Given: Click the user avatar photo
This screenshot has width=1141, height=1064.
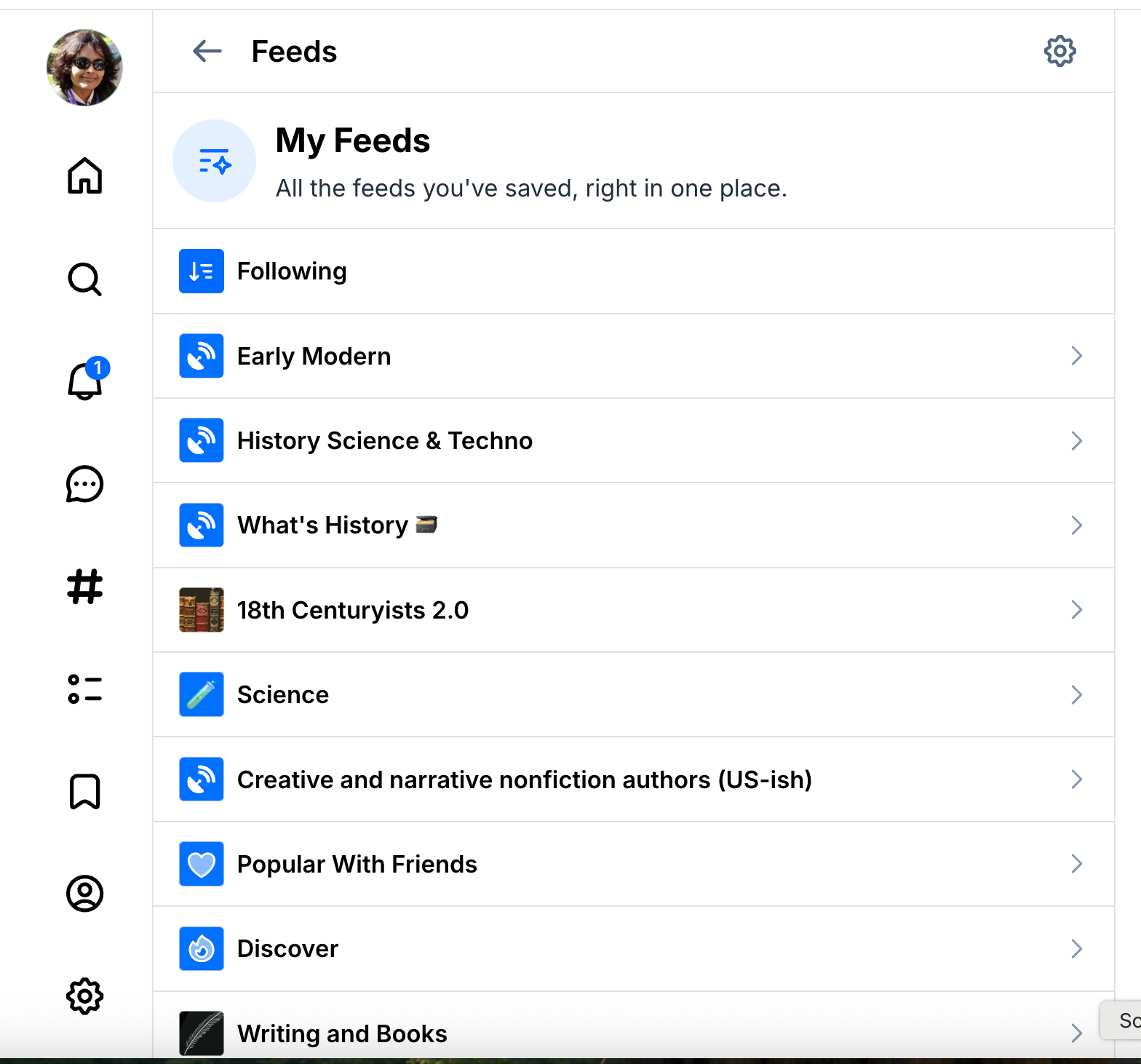Looking at the screenshot, I should (x=84, y=68).
